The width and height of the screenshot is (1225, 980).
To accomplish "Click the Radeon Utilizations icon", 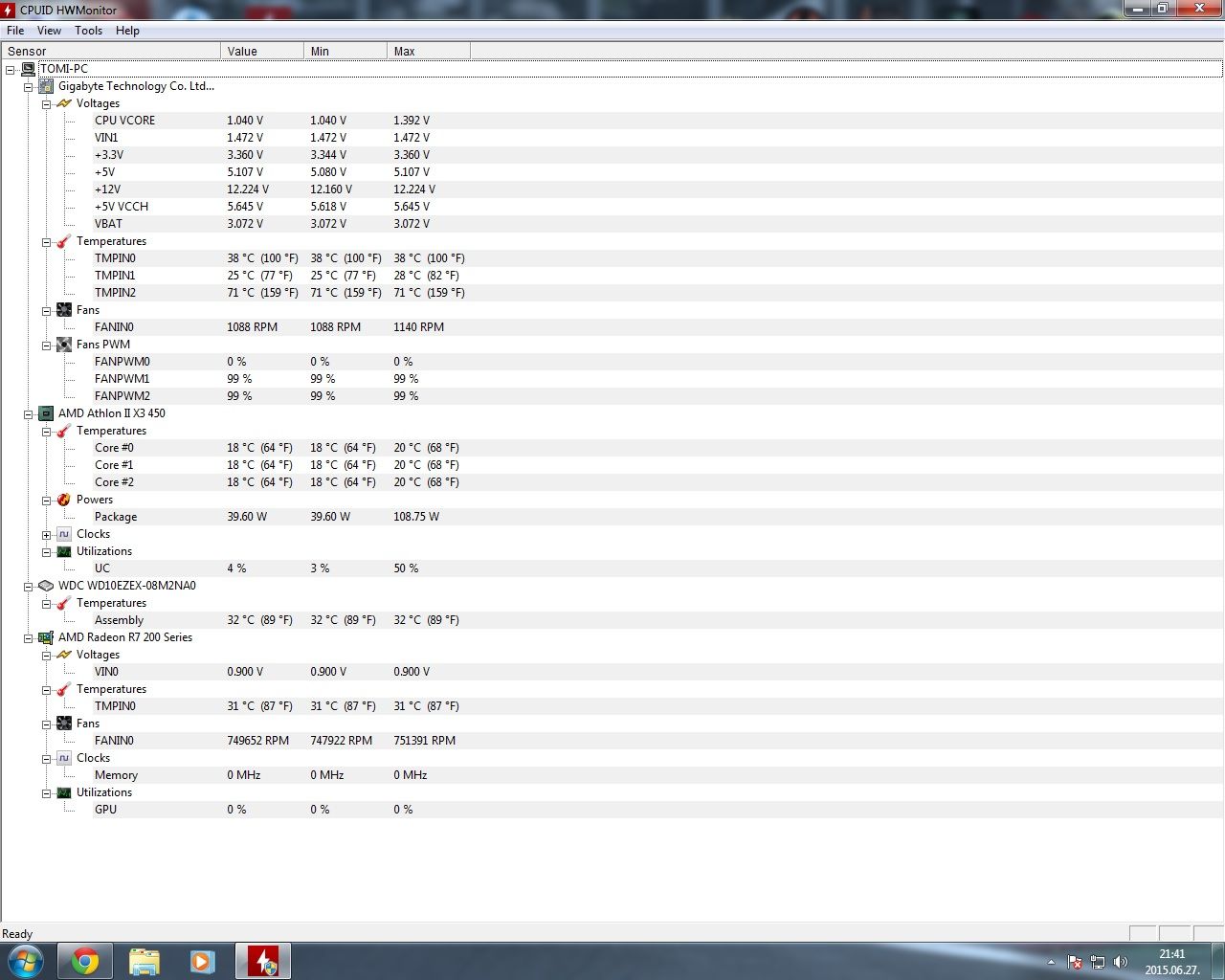I will point(63,792).
